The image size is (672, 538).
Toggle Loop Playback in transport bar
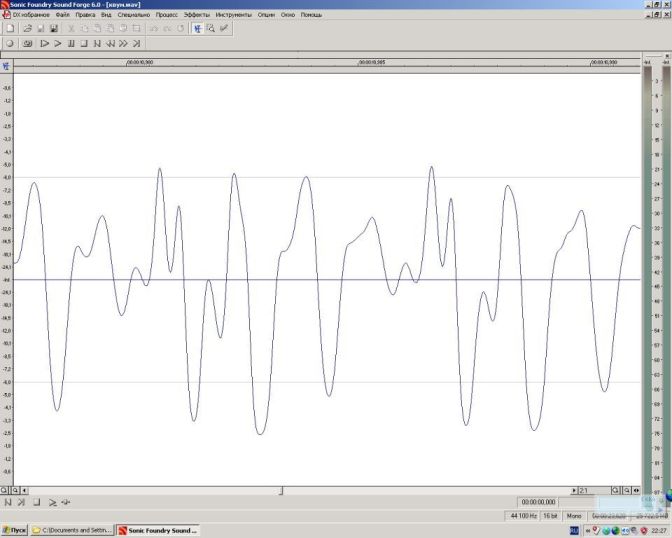coord(27,43)
